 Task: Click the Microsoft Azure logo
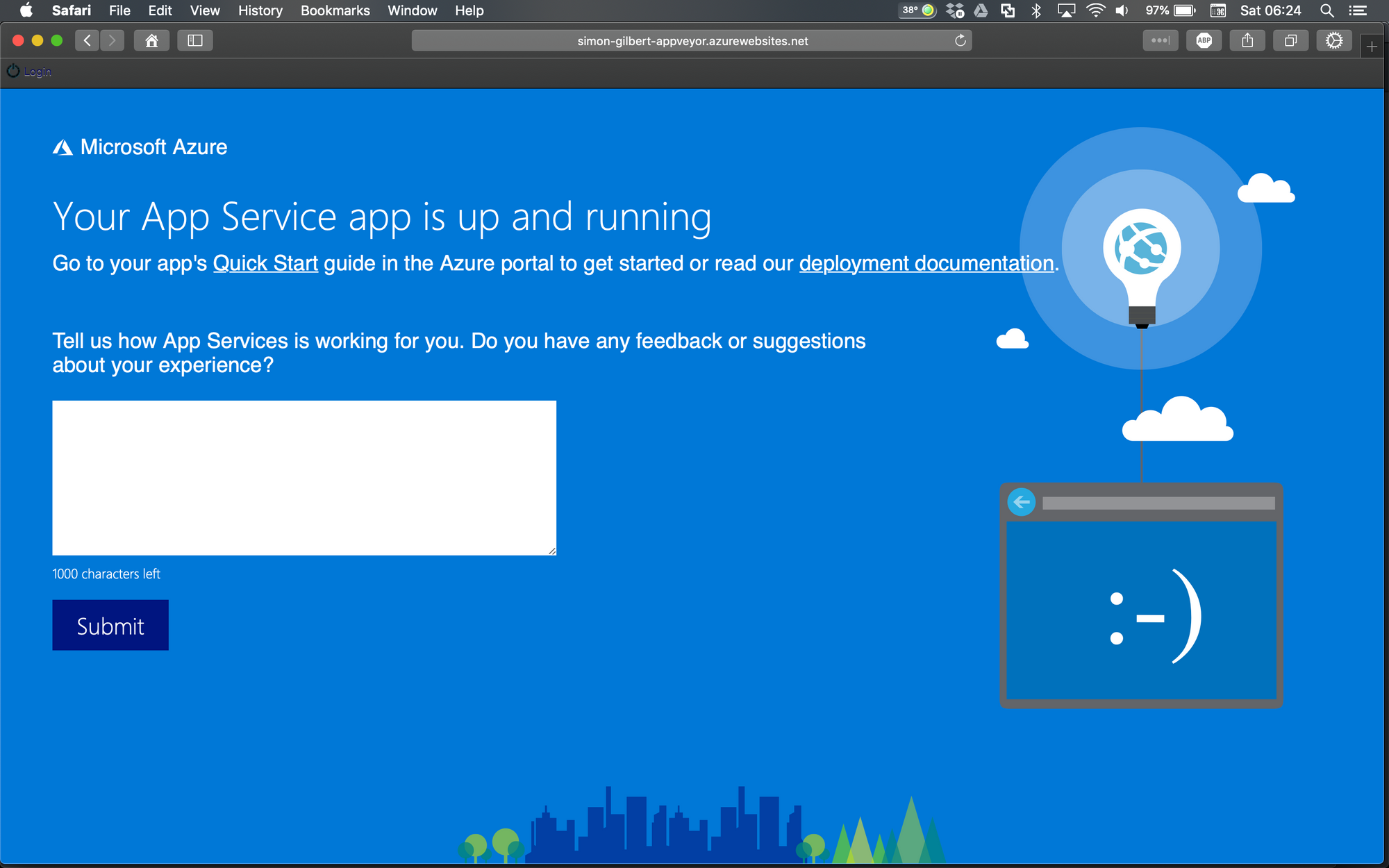click(140, 147)
